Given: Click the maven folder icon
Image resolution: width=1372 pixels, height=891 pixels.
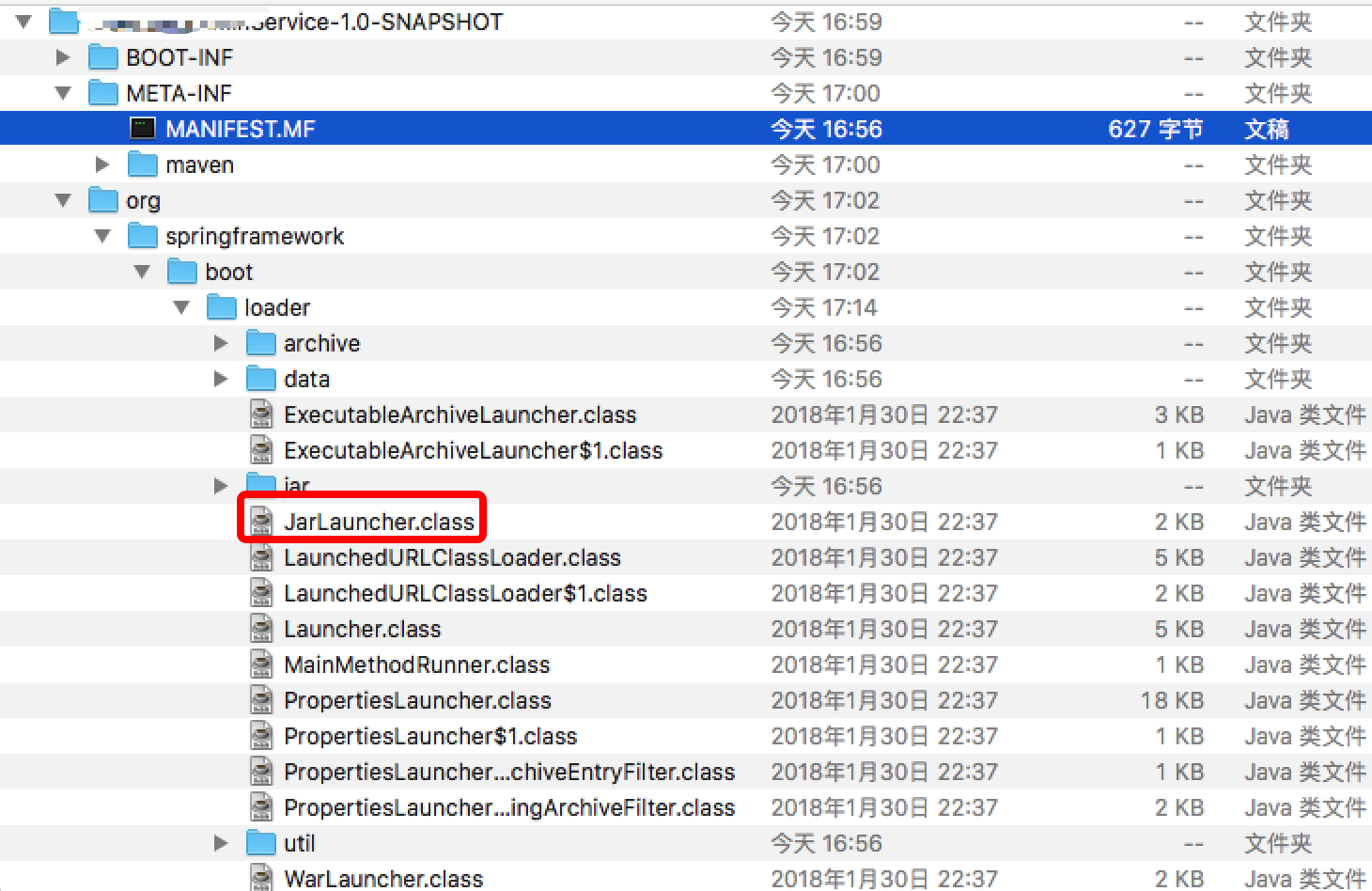Looking at the screenshot, I should (x=142, y=164).
